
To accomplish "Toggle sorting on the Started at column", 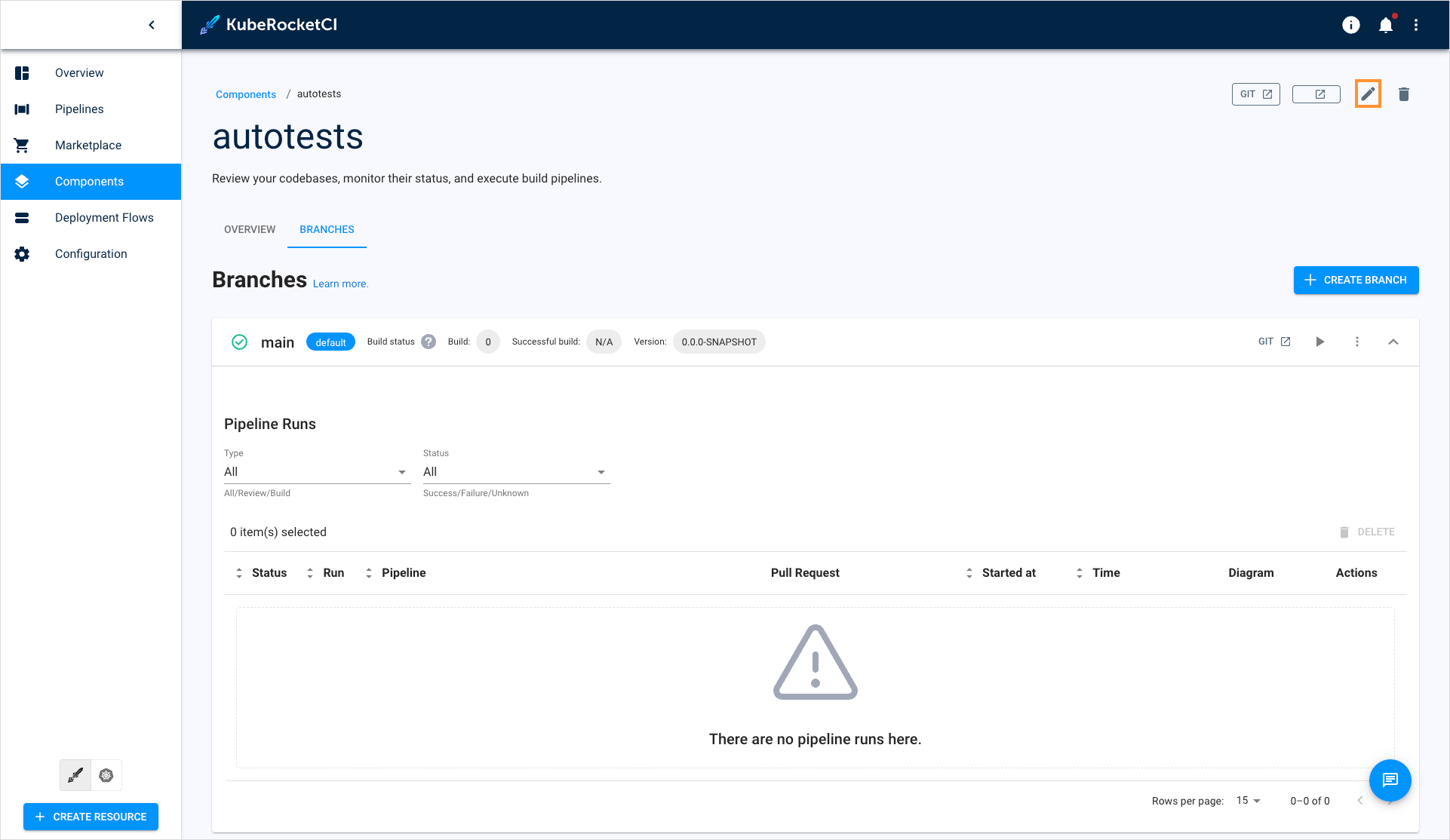I will [970, 572].
